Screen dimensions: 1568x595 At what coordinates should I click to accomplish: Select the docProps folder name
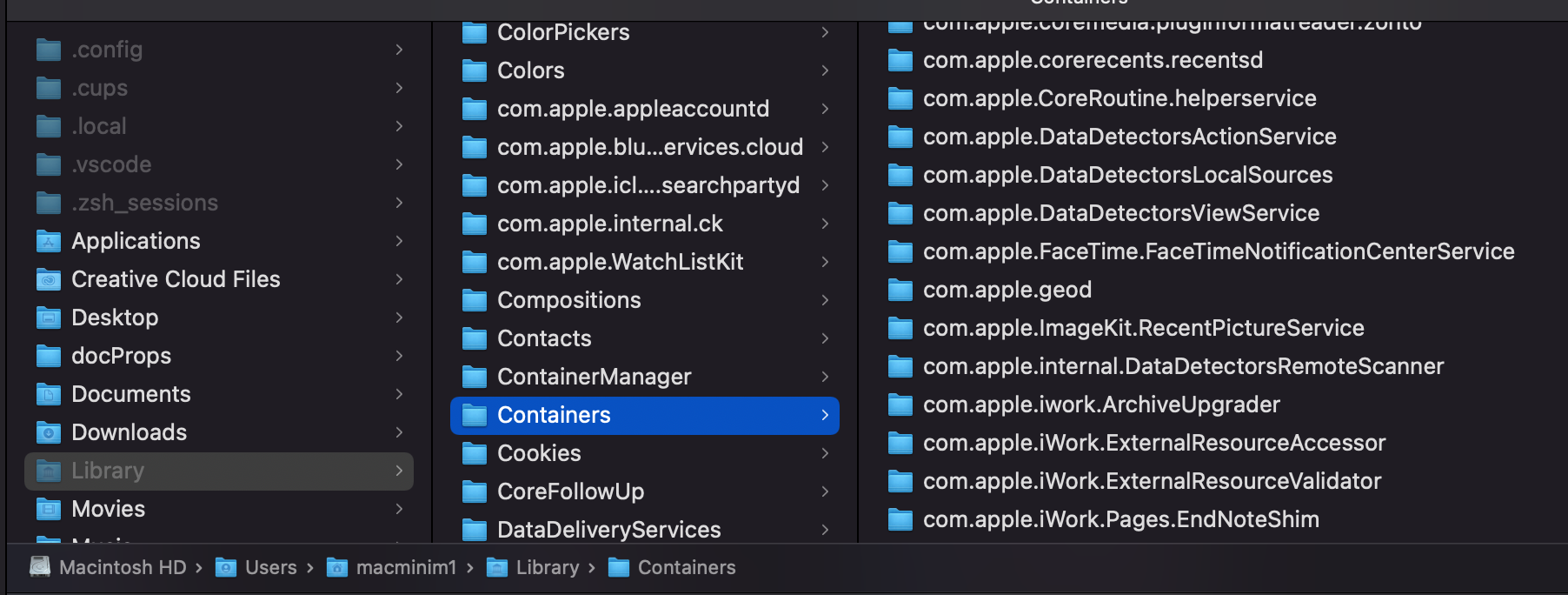tap(121, 356)
